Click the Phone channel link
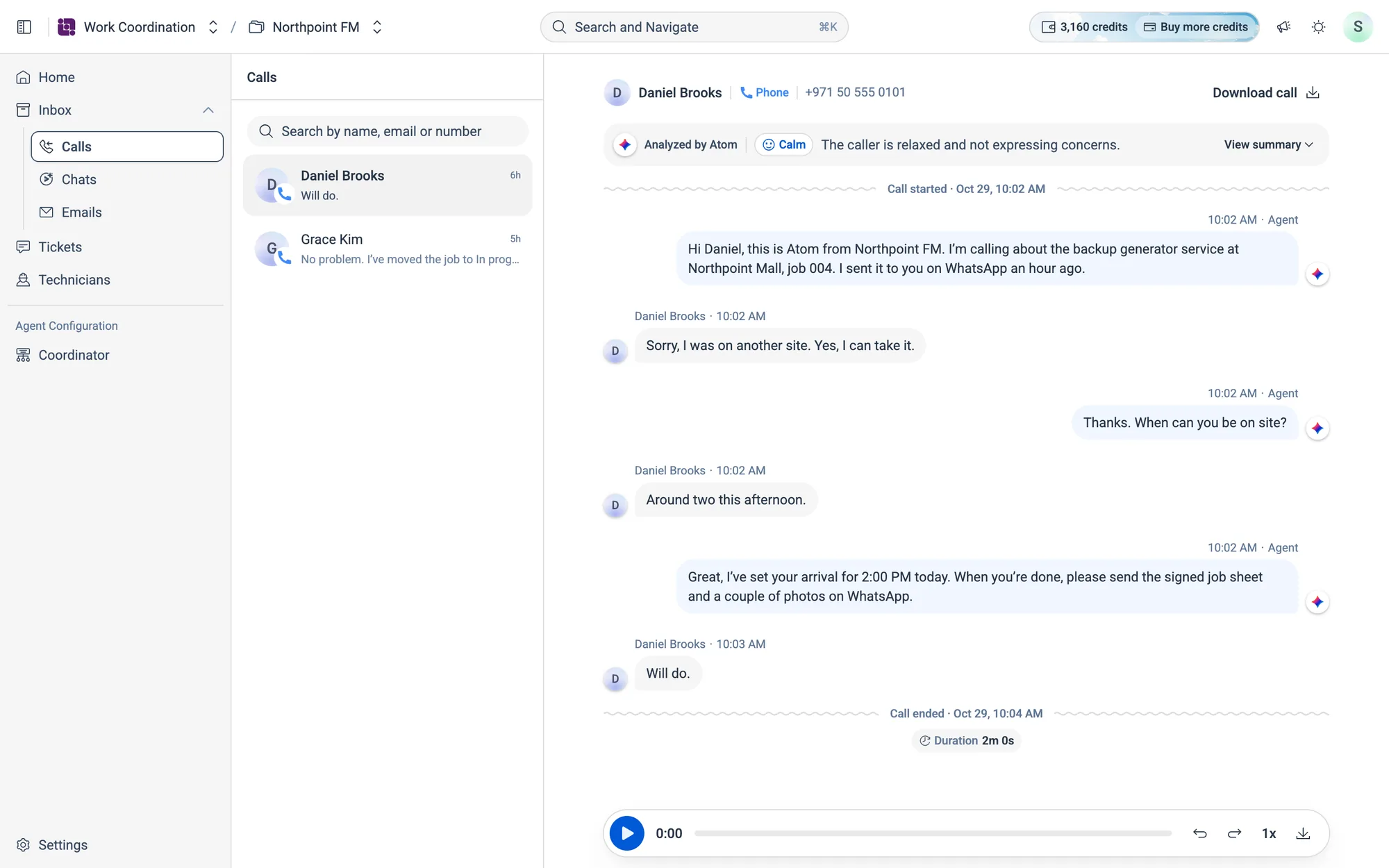 (764, 92)
